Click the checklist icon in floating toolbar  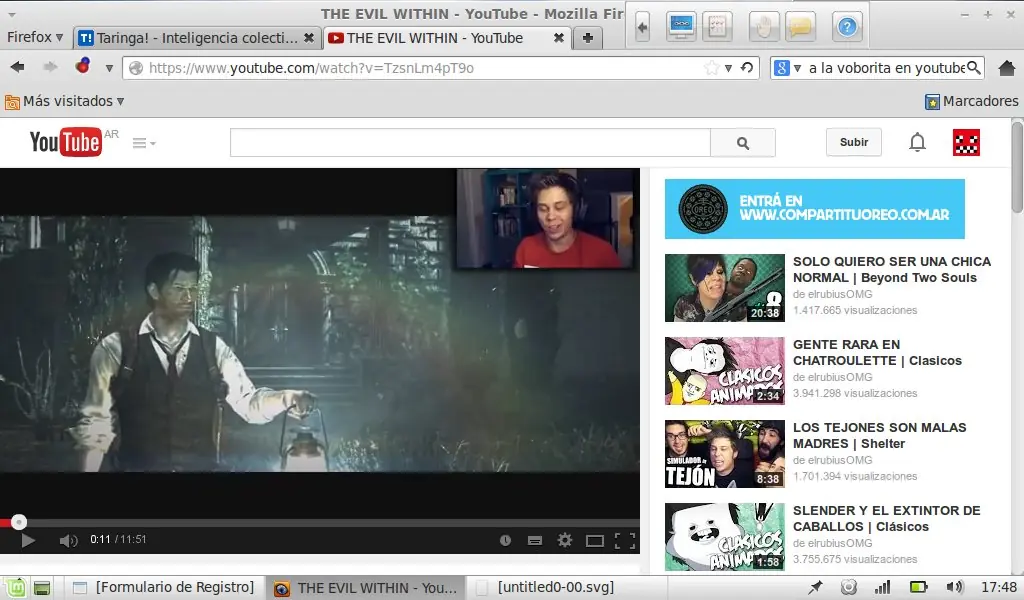717,26
